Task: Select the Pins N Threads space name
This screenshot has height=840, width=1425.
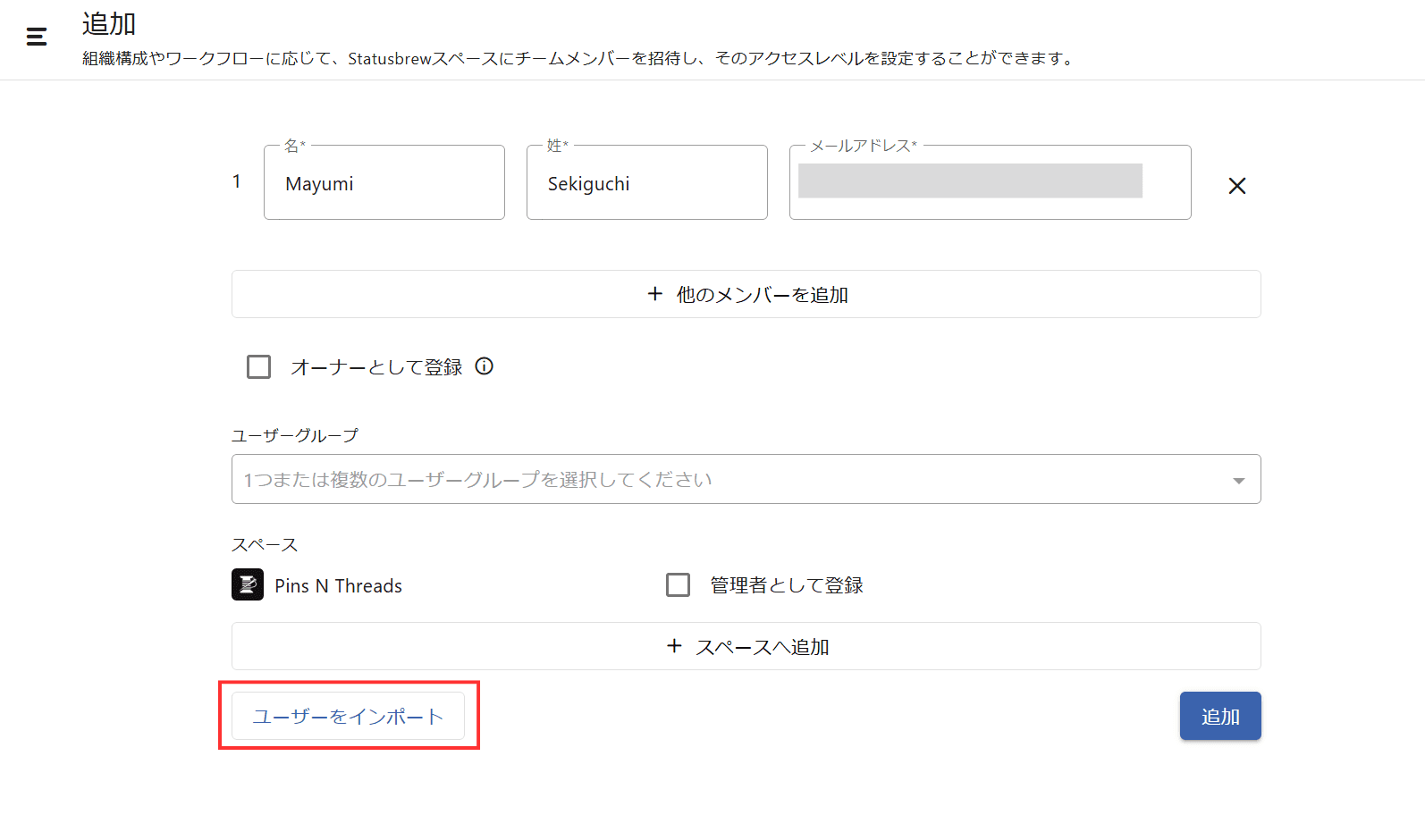Action: [338, 586]
